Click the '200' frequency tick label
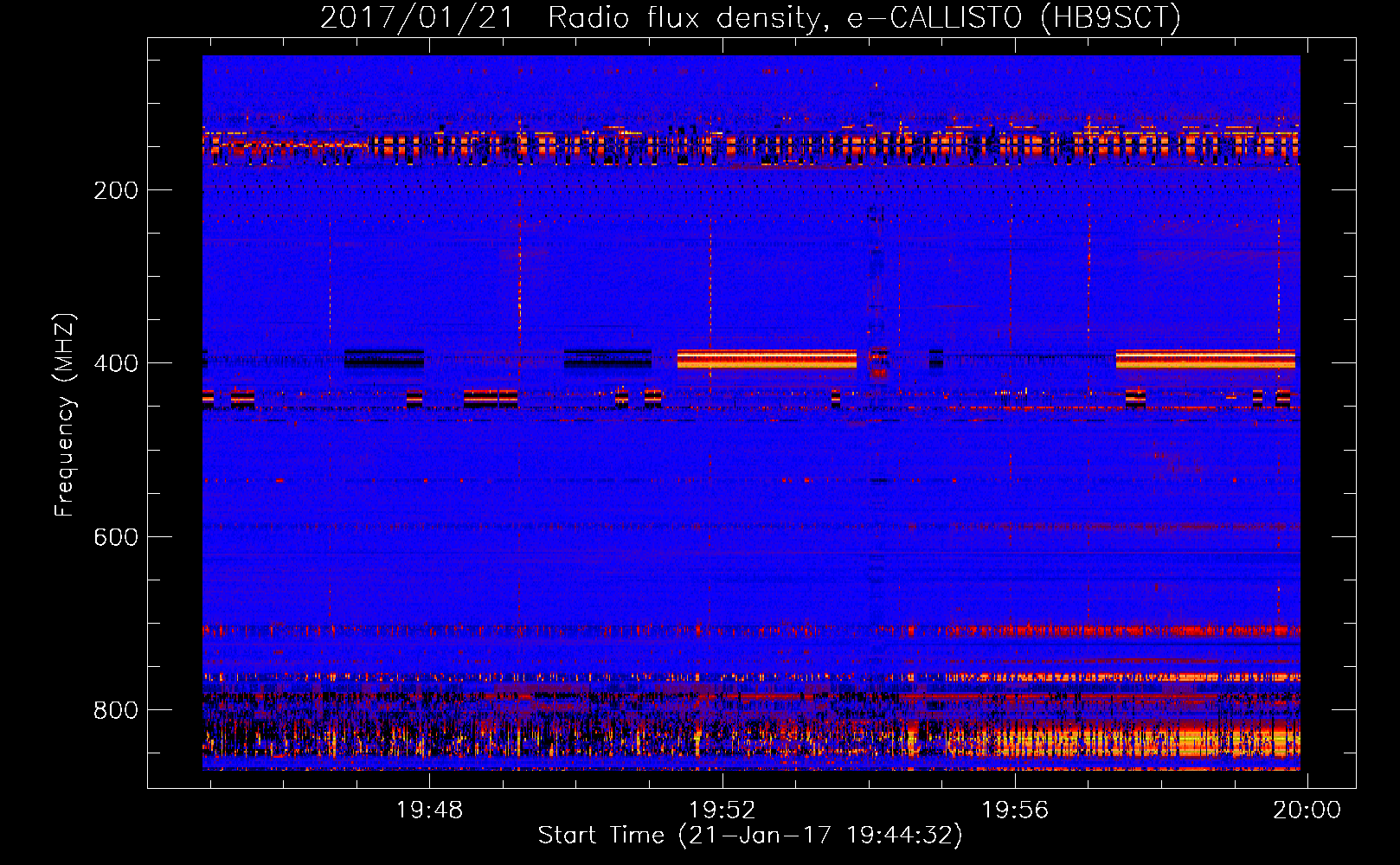 (x=116, y=190)
